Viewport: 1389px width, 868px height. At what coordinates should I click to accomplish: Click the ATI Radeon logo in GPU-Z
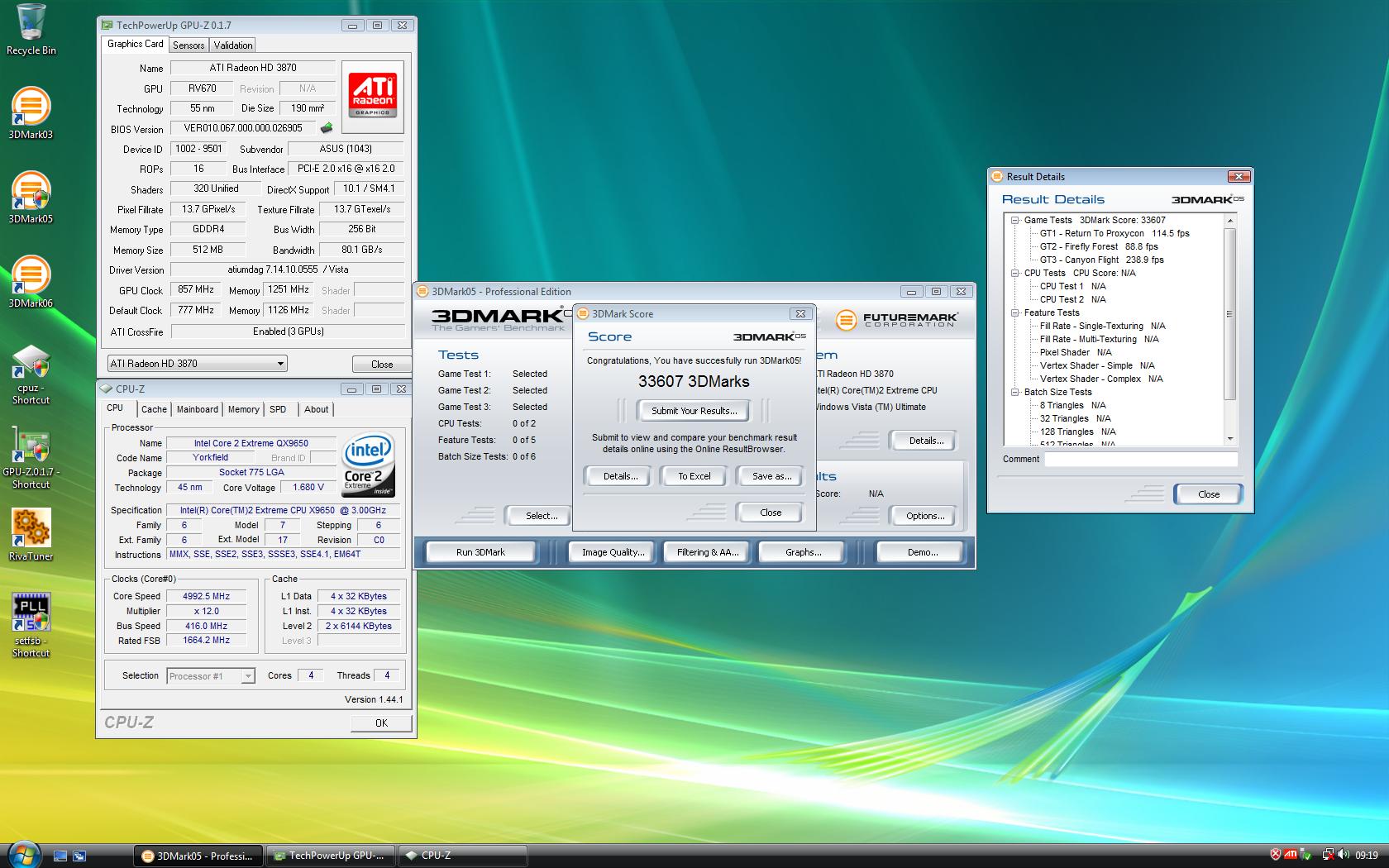click(373, 96)
